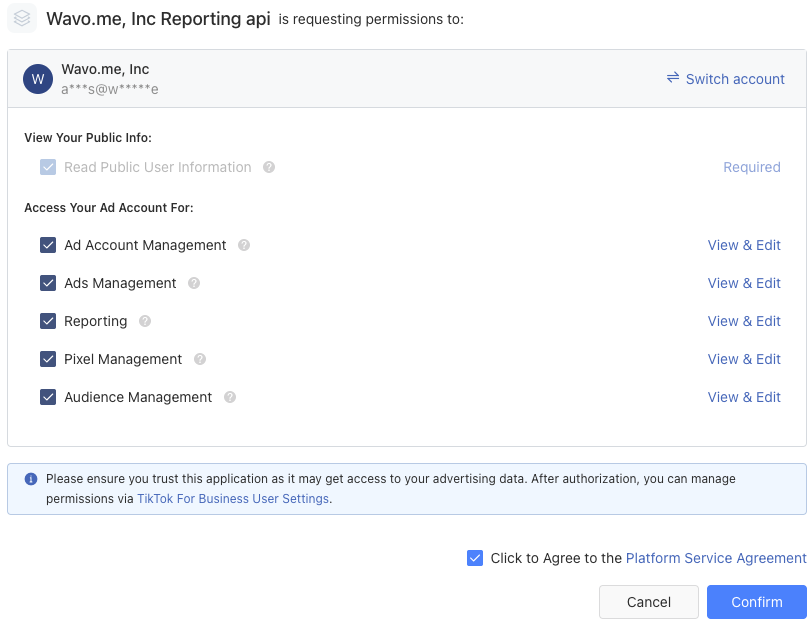Click the switch account arrows icon
The height and width of the screenshot is (623, 811).
[672, 78]
